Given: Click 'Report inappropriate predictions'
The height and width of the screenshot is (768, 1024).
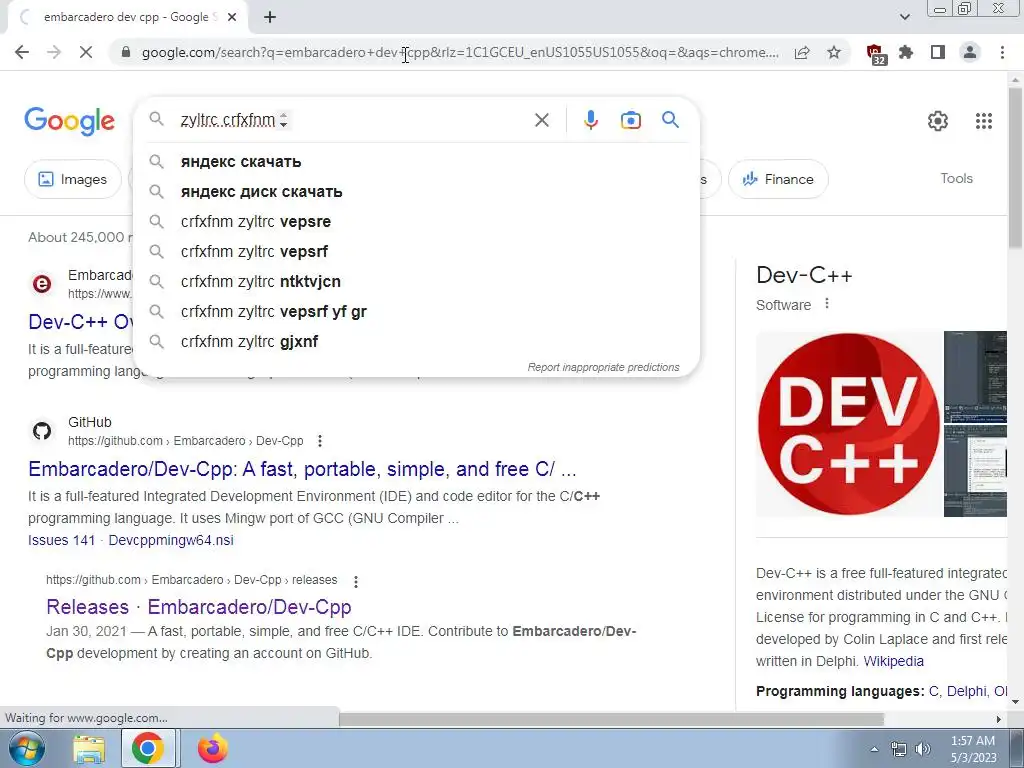Looking at the screenshot, I should [x=603, y=367].
